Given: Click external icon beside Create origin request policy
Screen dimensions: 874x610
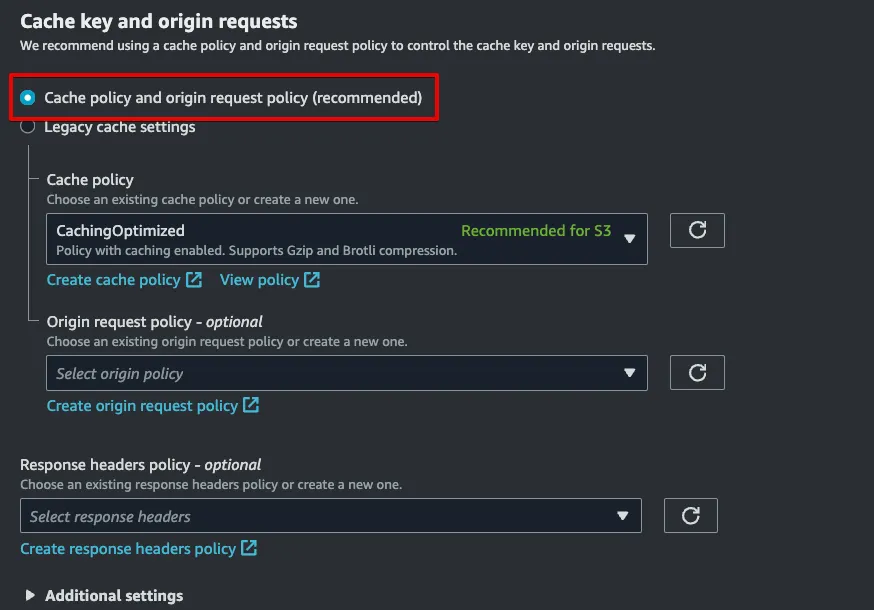Looking at the screenshot, I should [251, 406].
